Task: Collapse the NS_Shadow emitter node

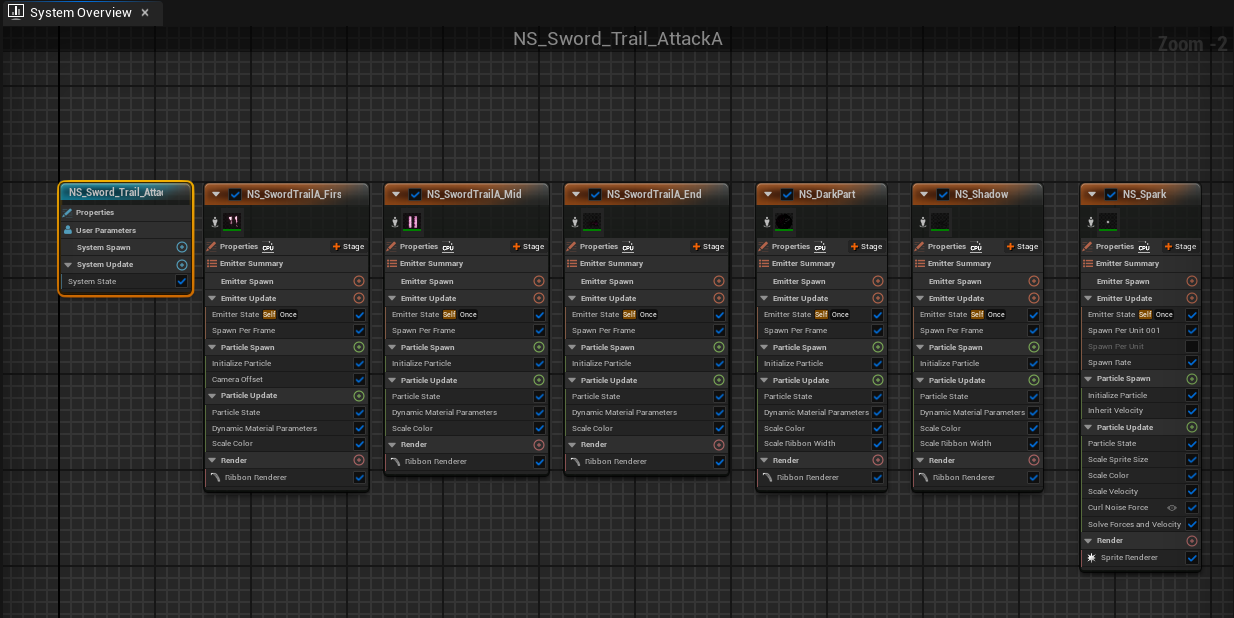Action: point(923,194)
